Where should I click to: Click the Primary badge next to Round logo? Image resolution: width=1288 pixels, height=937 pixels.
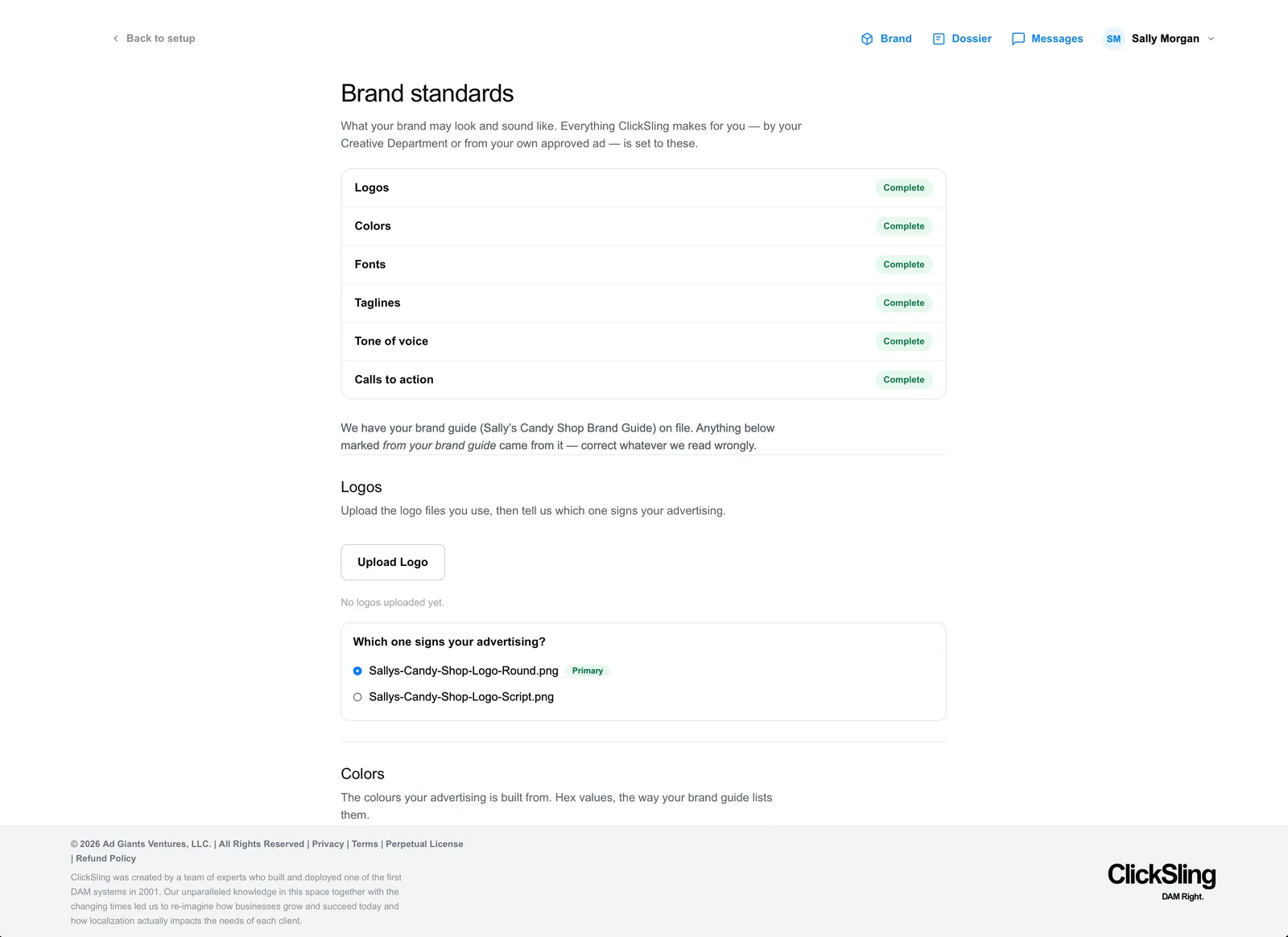point(588,671)
